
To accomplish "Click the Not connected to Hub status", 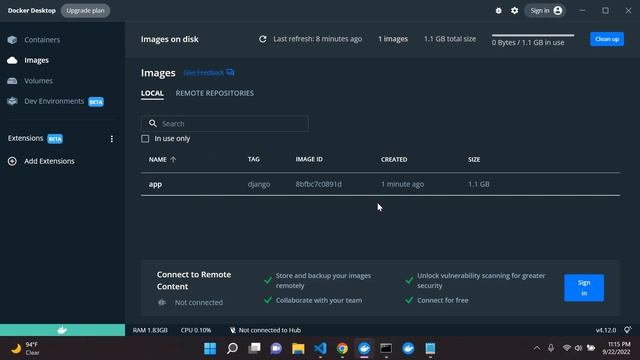I will 265,330.
